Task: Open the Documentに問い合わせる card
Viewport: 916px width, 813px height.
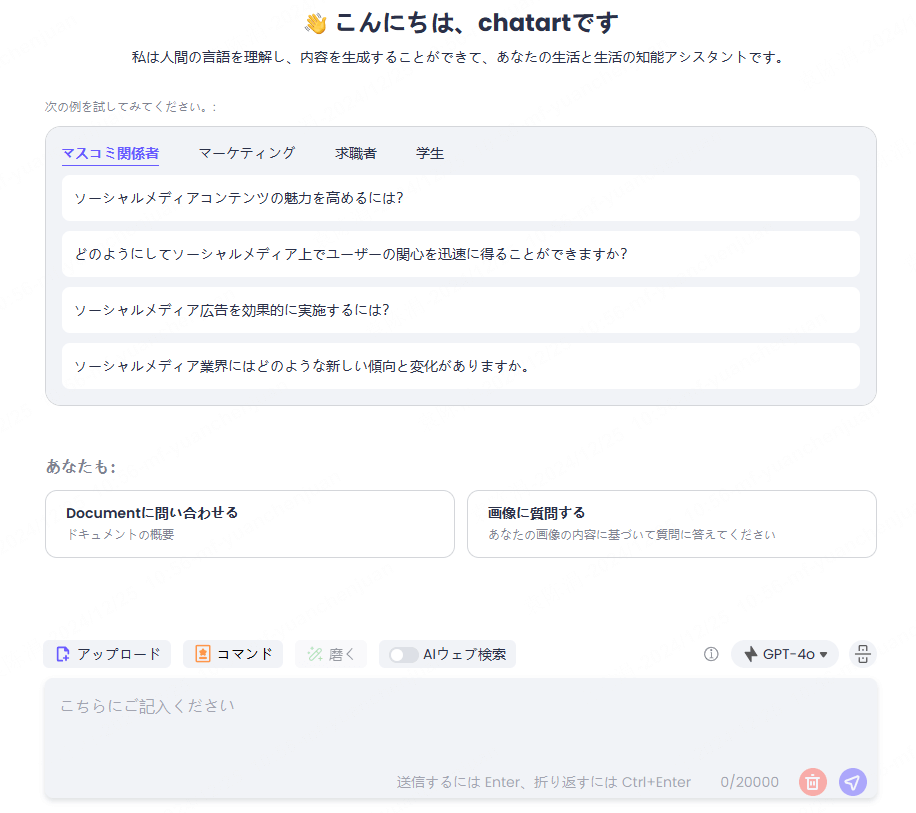Action: pyautogui.click(x=250, y=524)
